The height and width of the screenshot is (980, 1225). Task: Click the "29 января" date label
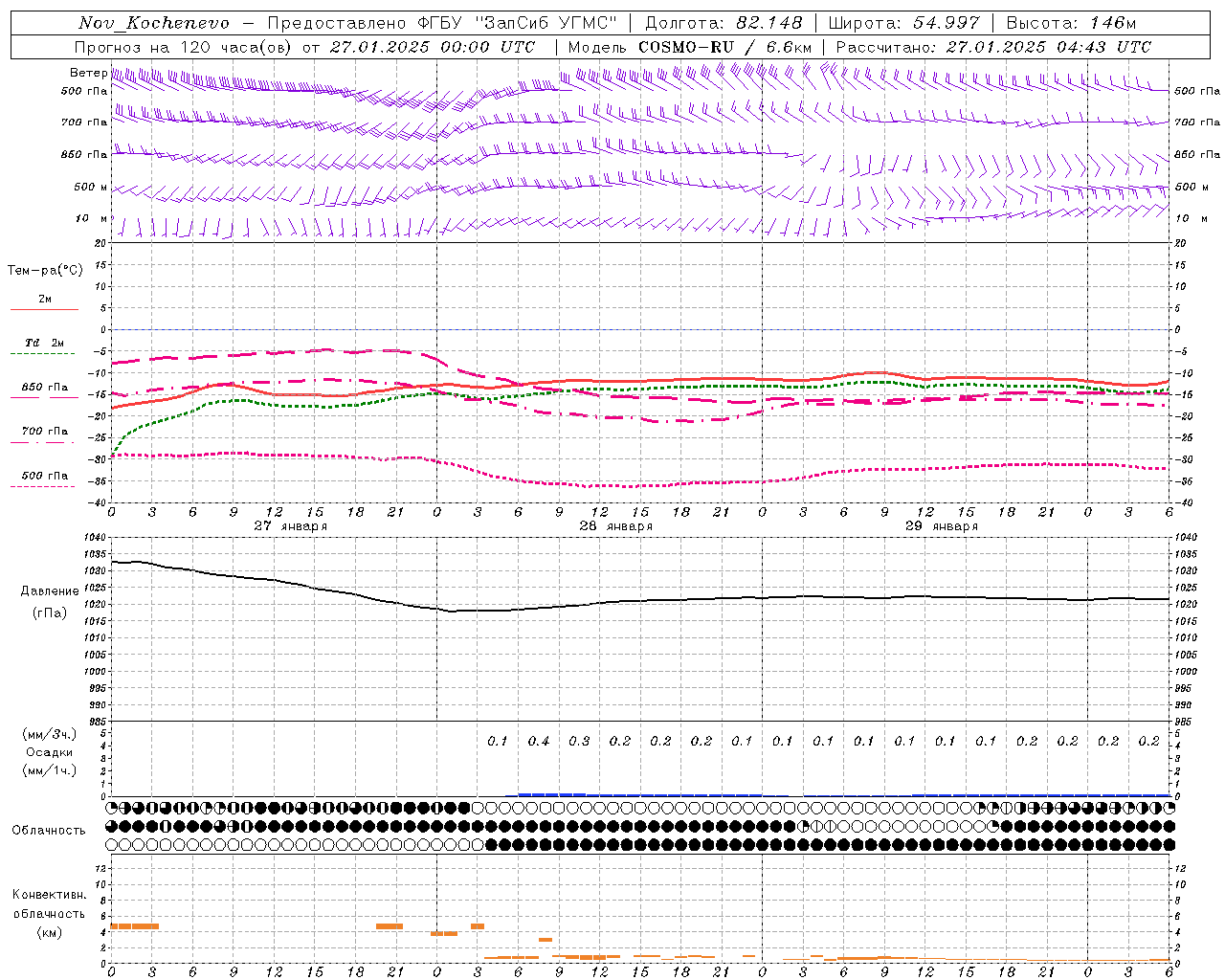(941, 526)
